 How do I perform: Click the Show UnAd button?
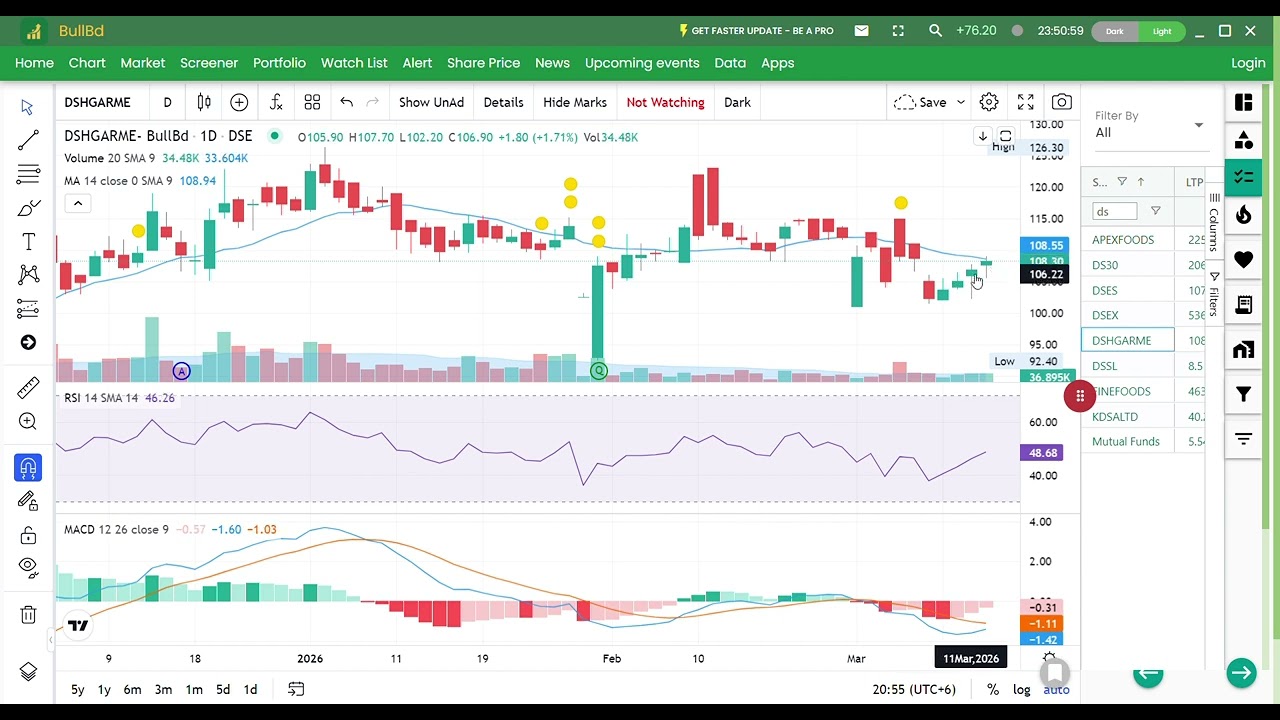point(431,102)
